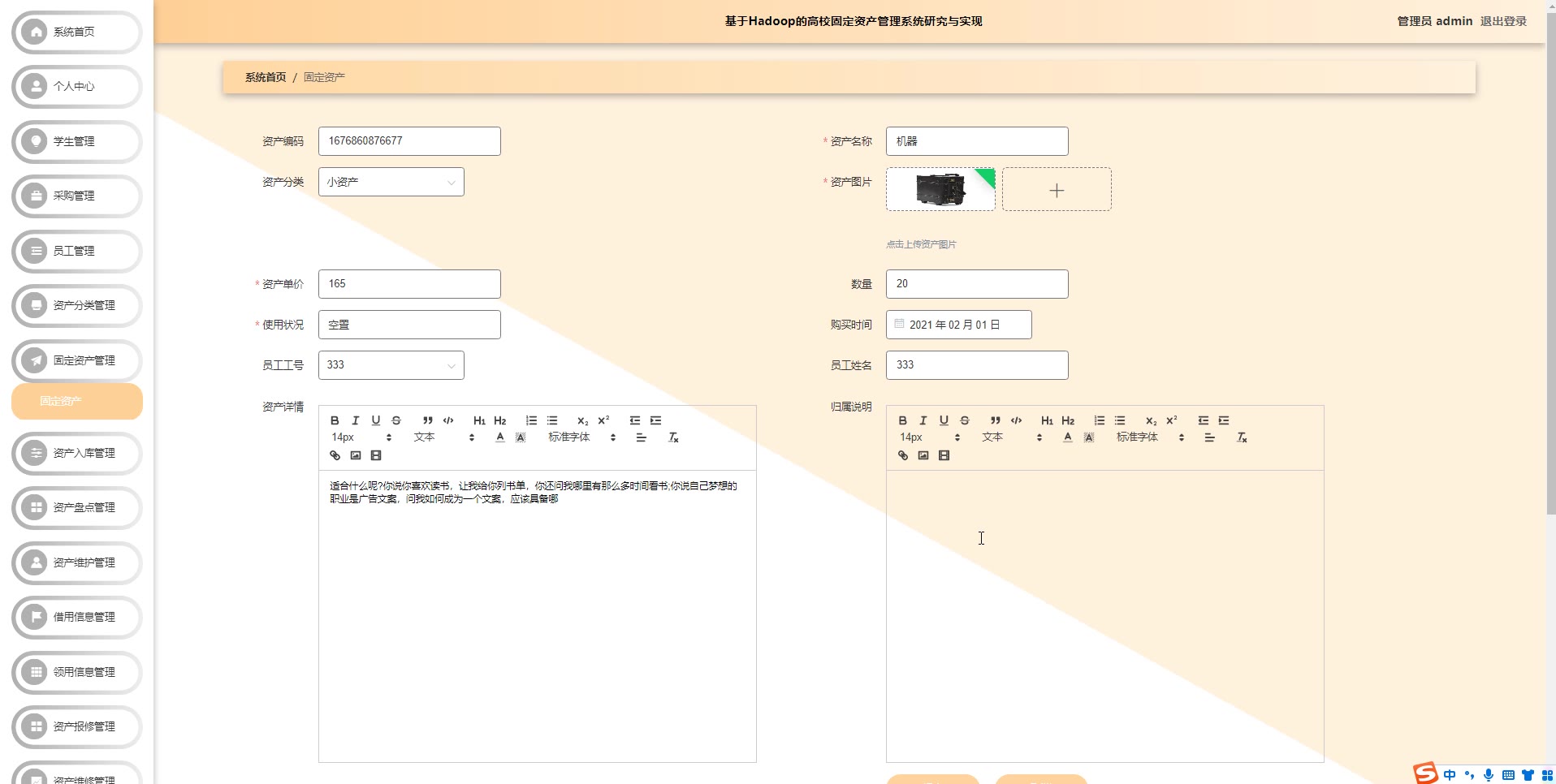Toggle italic in 归属说明 editor
This screenshot has width=1556, height=784.
(x=923, y=420)
